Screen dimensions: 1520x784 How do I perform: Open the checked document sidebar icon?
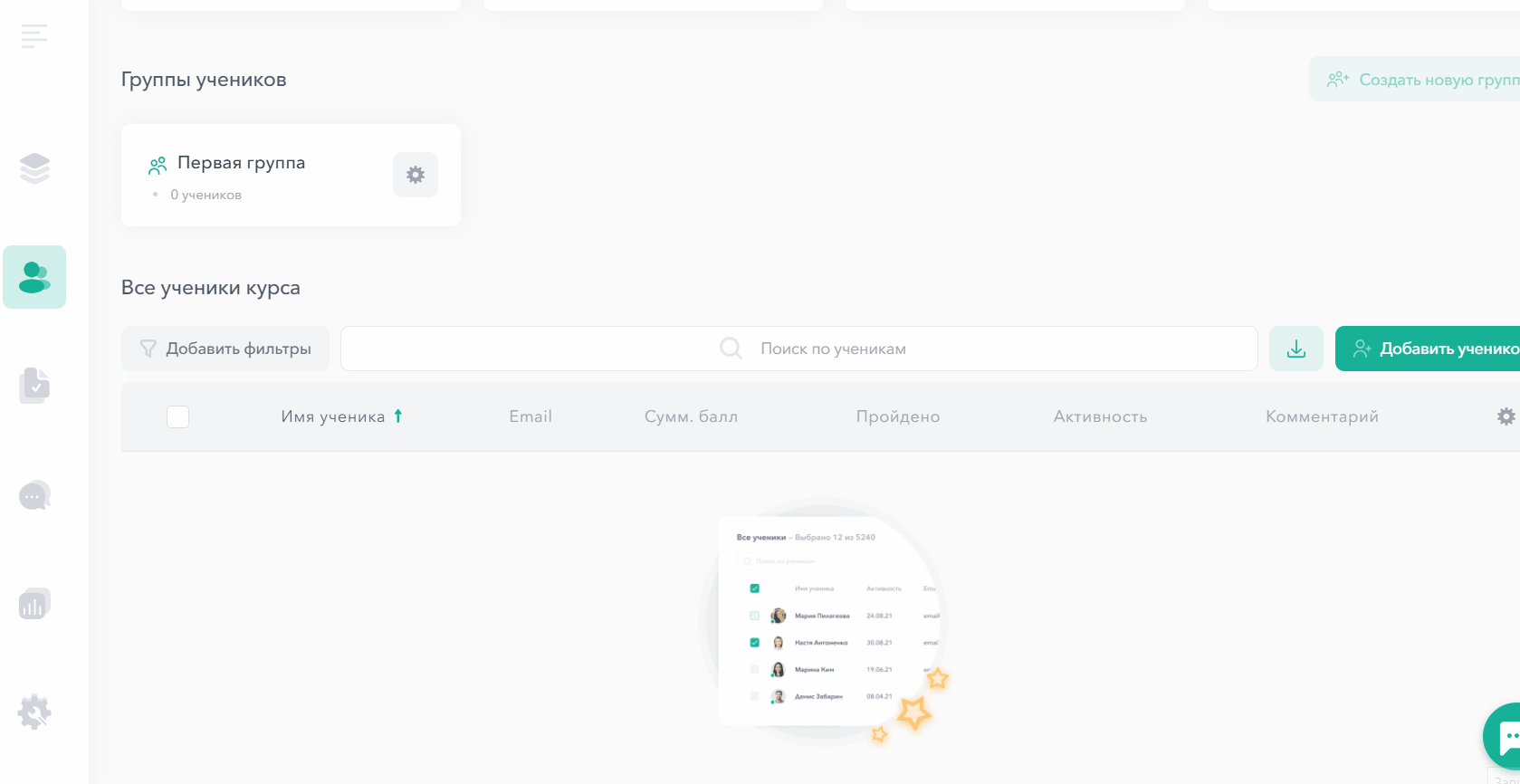[34, 386]
